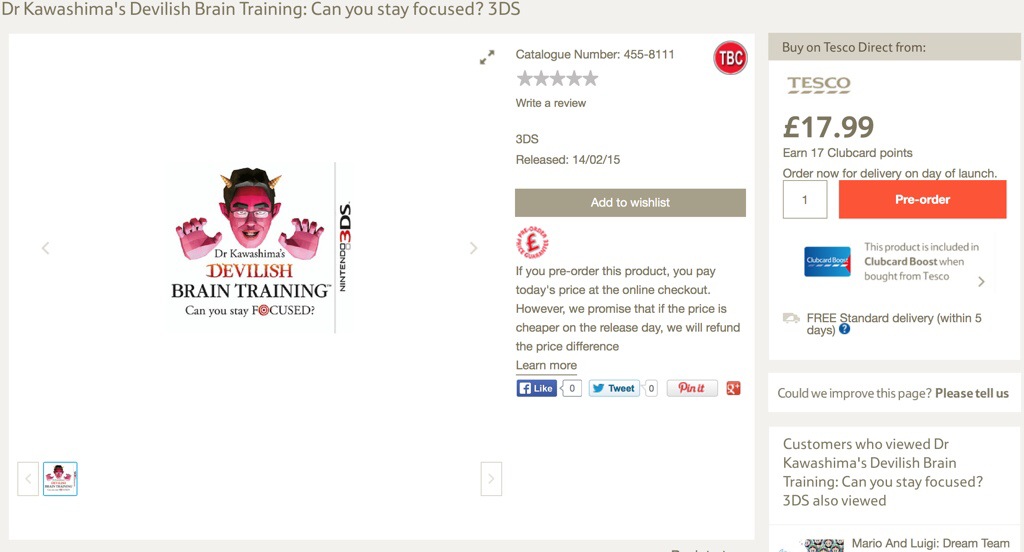The image size is (1024, 552).
Task: Rate the product using the star rating
Action: (557, 79)
